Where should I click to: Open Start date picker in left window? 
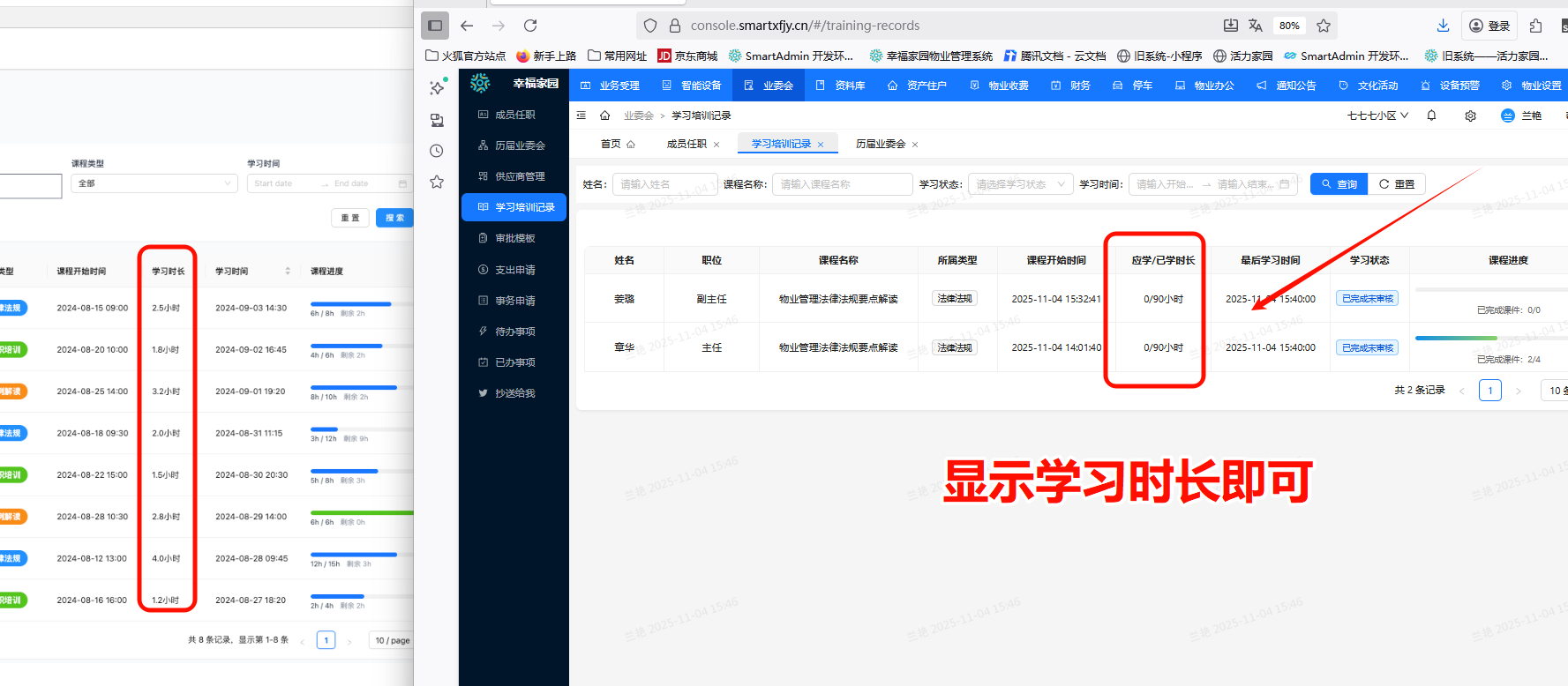click(x=273, y=183)
